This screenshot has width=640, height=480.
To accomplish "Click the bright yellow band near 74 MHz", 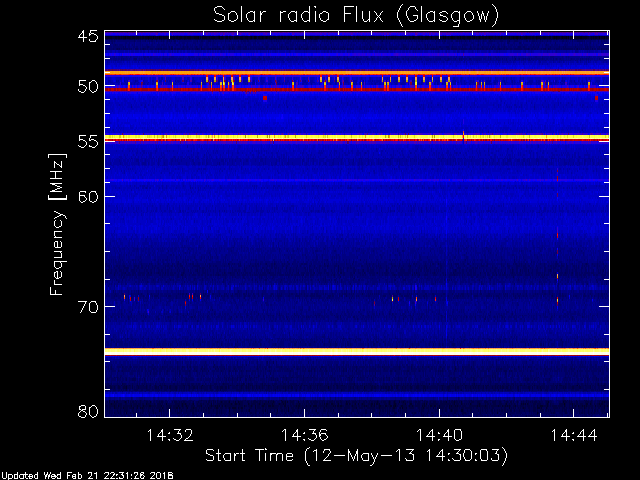I will pyautogui.click(x=357, y=351).
